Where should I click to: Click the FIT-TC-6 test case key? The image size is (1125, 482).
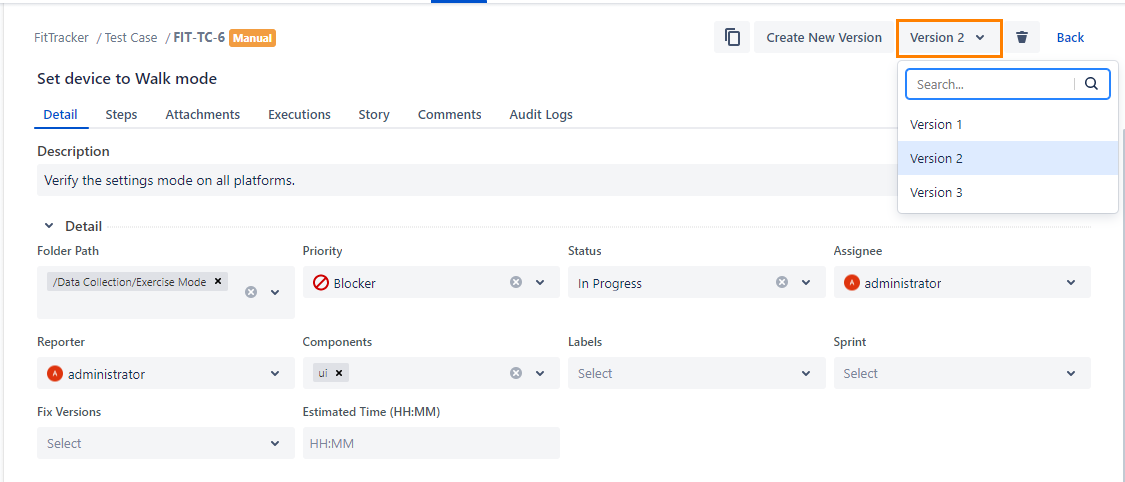199,37
